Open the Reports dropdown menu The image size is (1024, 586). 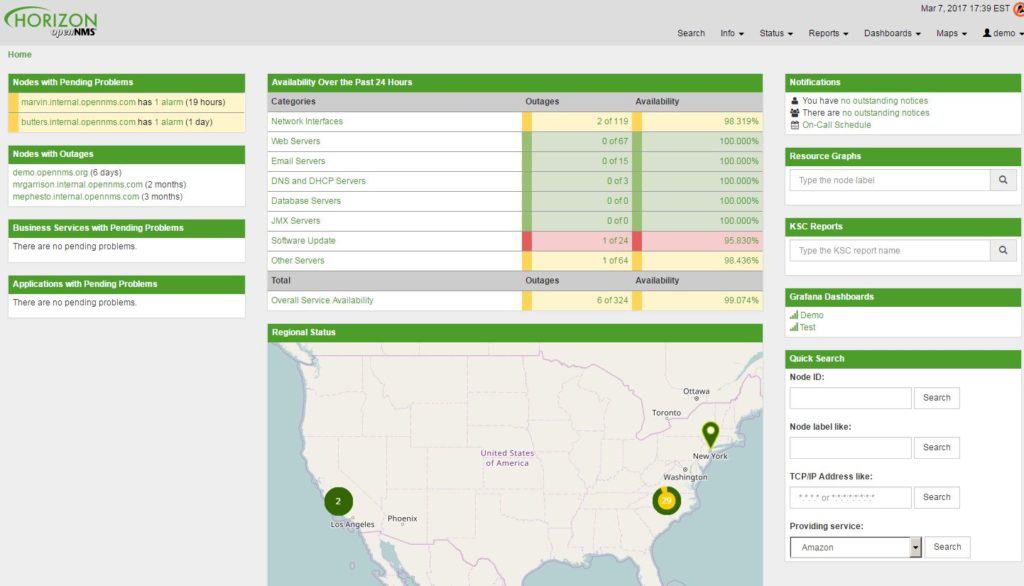tap(828, 33)
